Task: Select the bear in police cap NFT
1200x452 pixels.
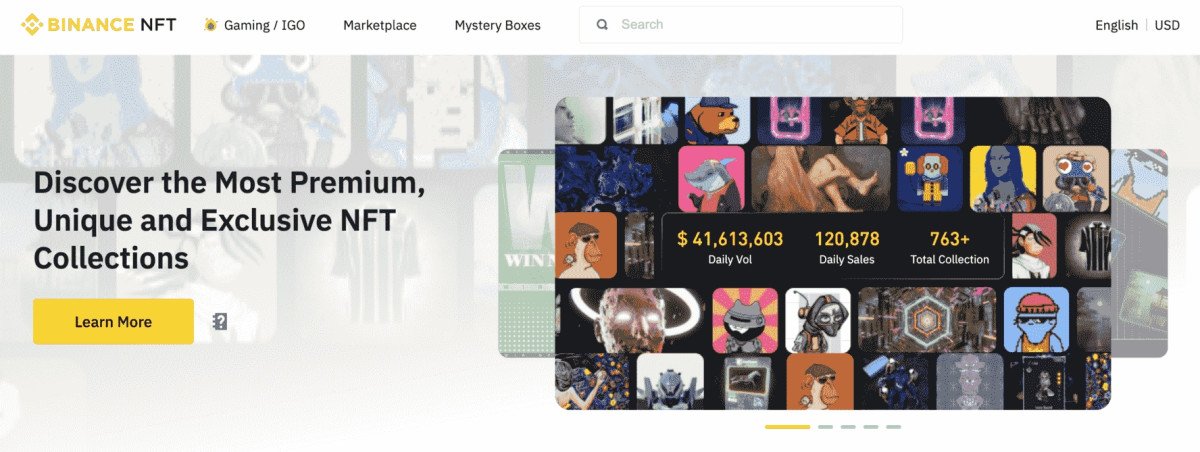Action: point(712,118)
